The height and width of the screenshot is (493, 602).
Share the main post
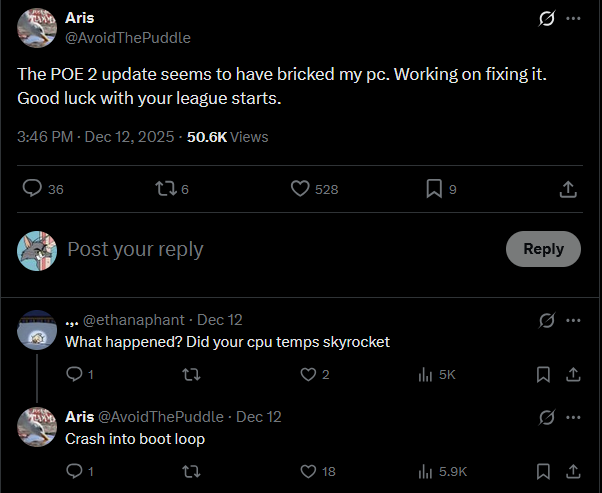[x=567, y=188]
